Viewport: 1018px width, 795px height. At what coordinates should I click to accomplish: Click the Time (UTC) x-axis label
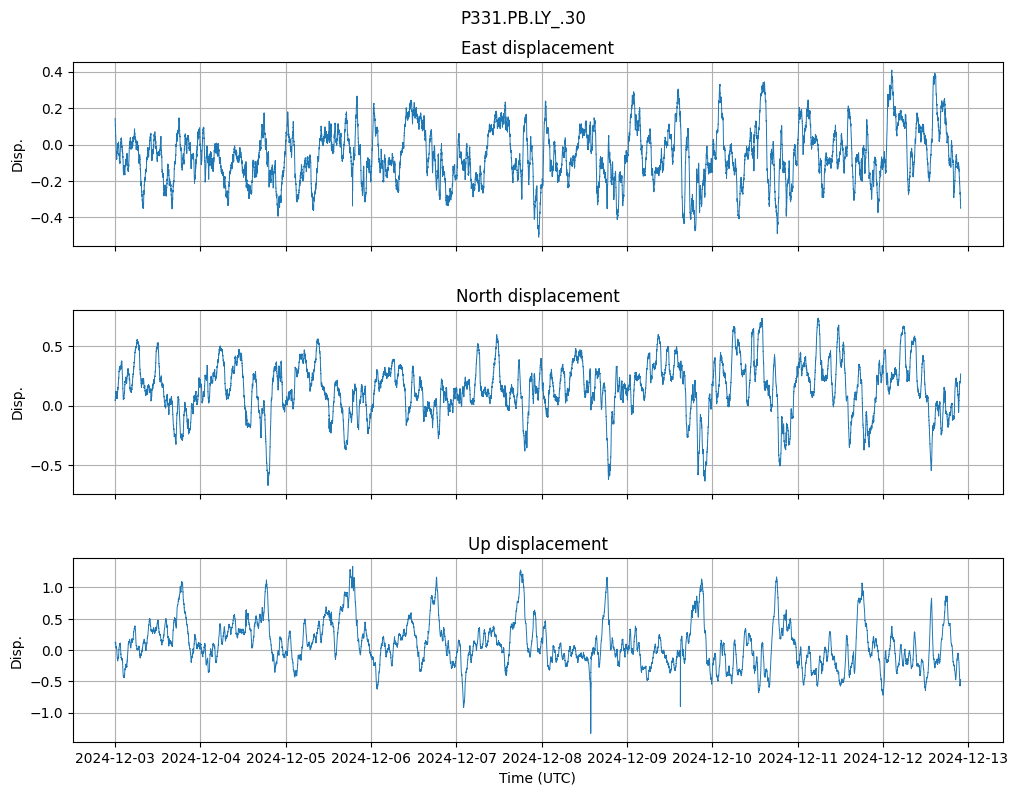[x=537, y=778]
